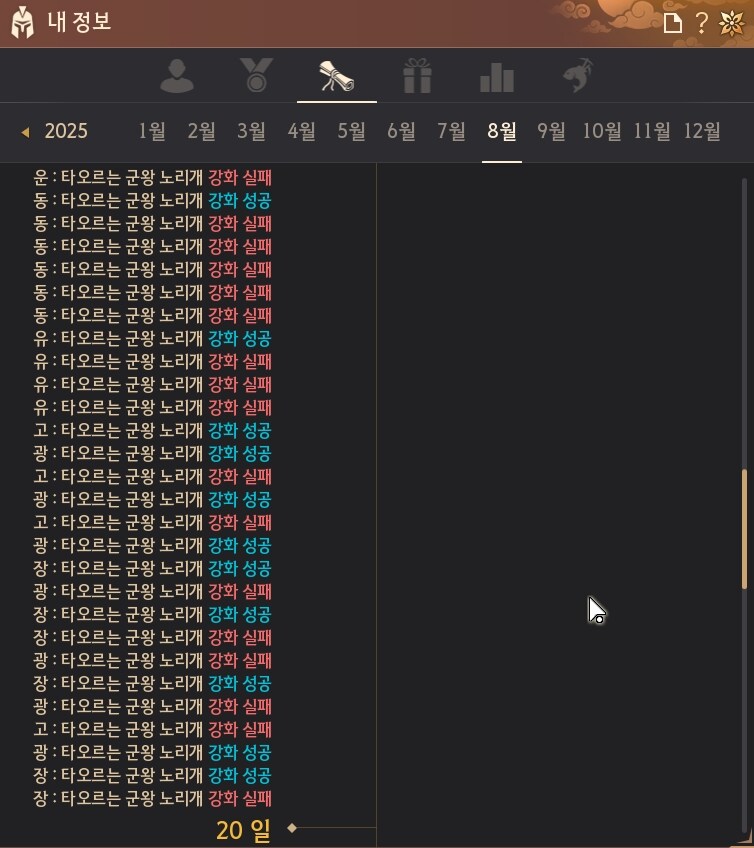
Task: Select the 12월 month tab
Action: [x=702, y=131]
